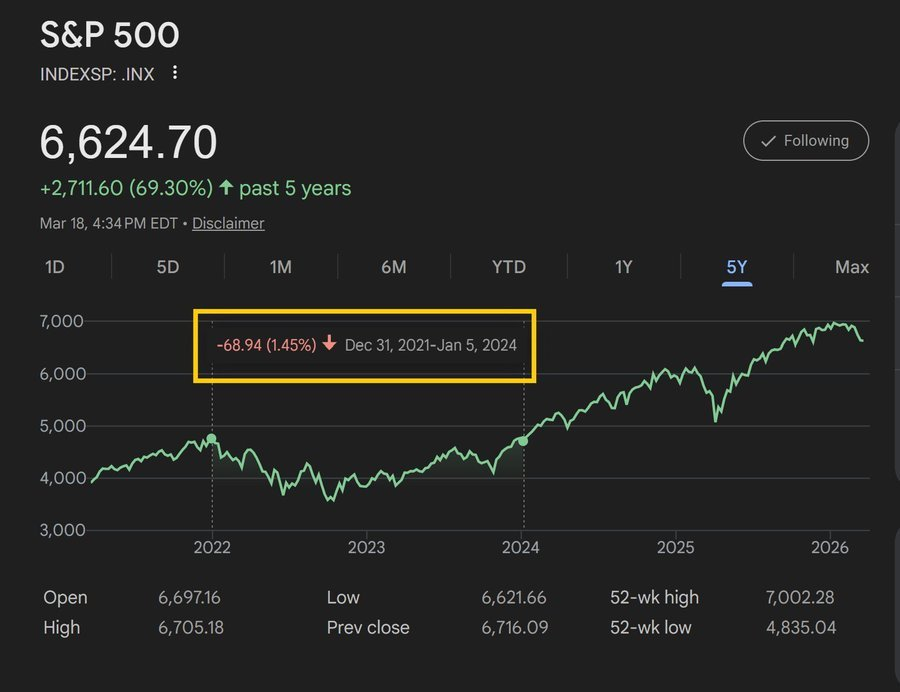Click the 5,000 y-axis label
Screen dimensions: 900x692
[x=63, y=426]
